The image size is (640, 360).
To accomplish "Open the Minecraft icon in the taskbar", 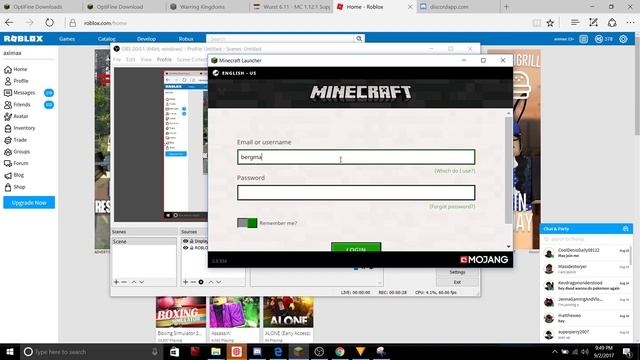I will (298, 351).
